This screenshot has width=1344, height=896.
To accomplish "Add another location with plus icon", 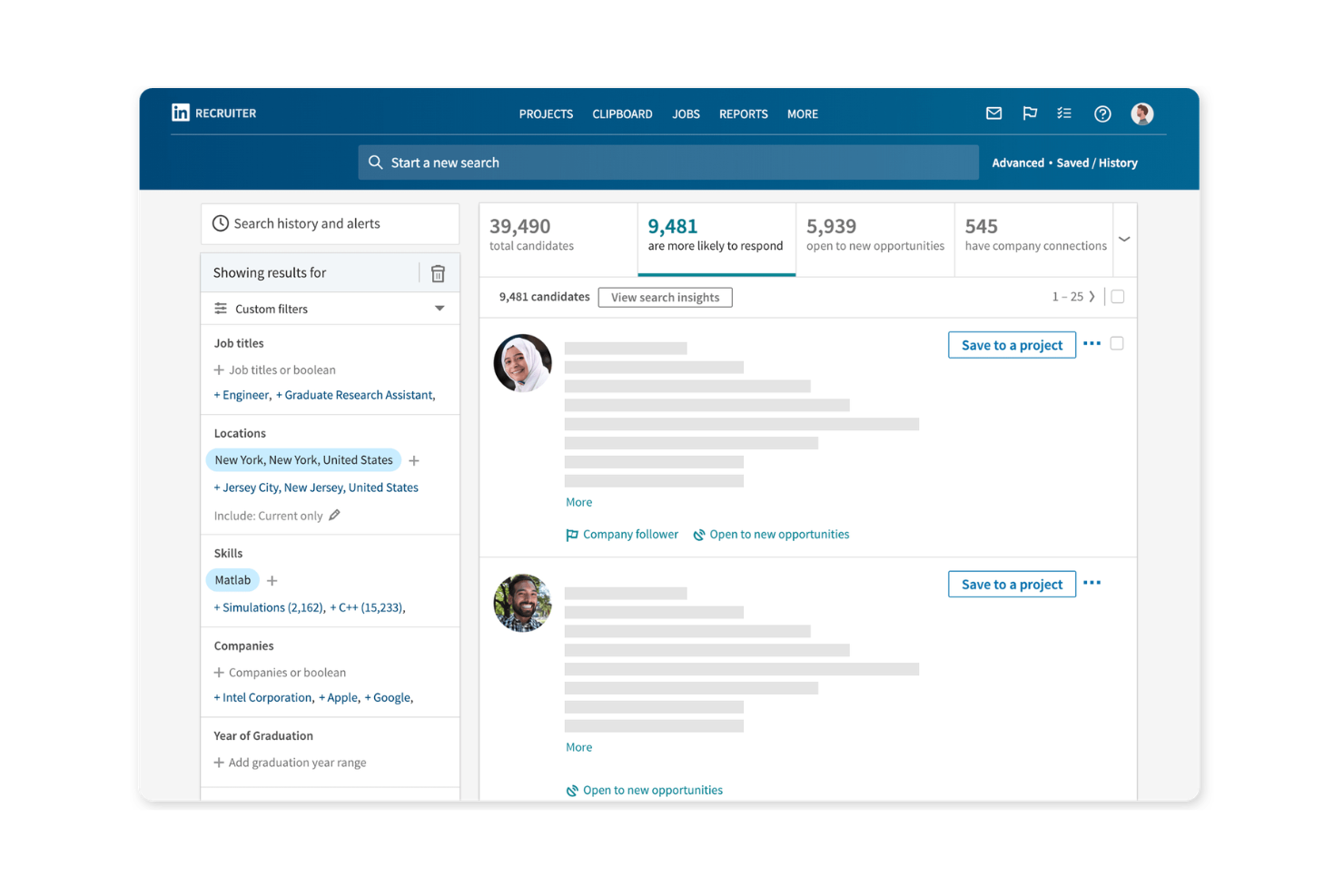I will (414, 460).
